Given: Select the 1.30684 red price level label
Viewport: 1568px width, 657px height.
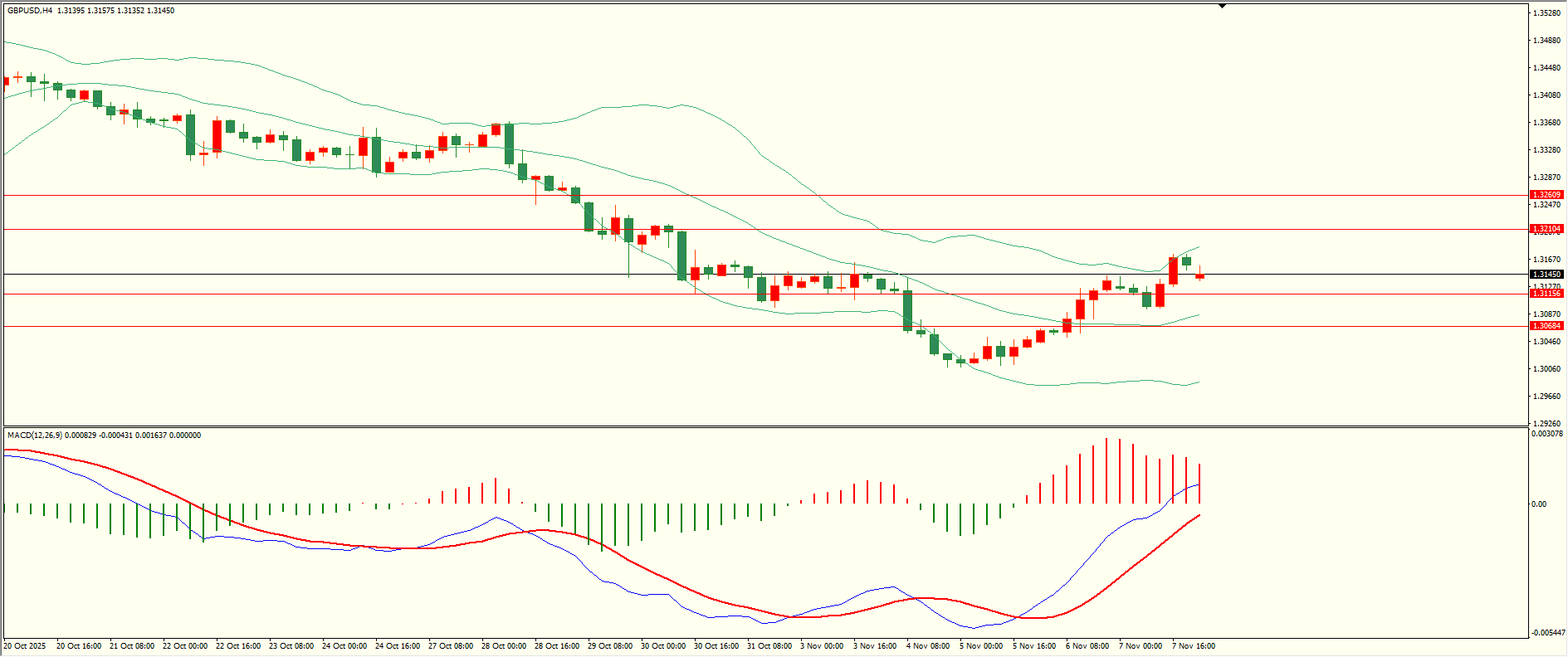Looking at the screenshot, I should click(x=1546, y=326).
